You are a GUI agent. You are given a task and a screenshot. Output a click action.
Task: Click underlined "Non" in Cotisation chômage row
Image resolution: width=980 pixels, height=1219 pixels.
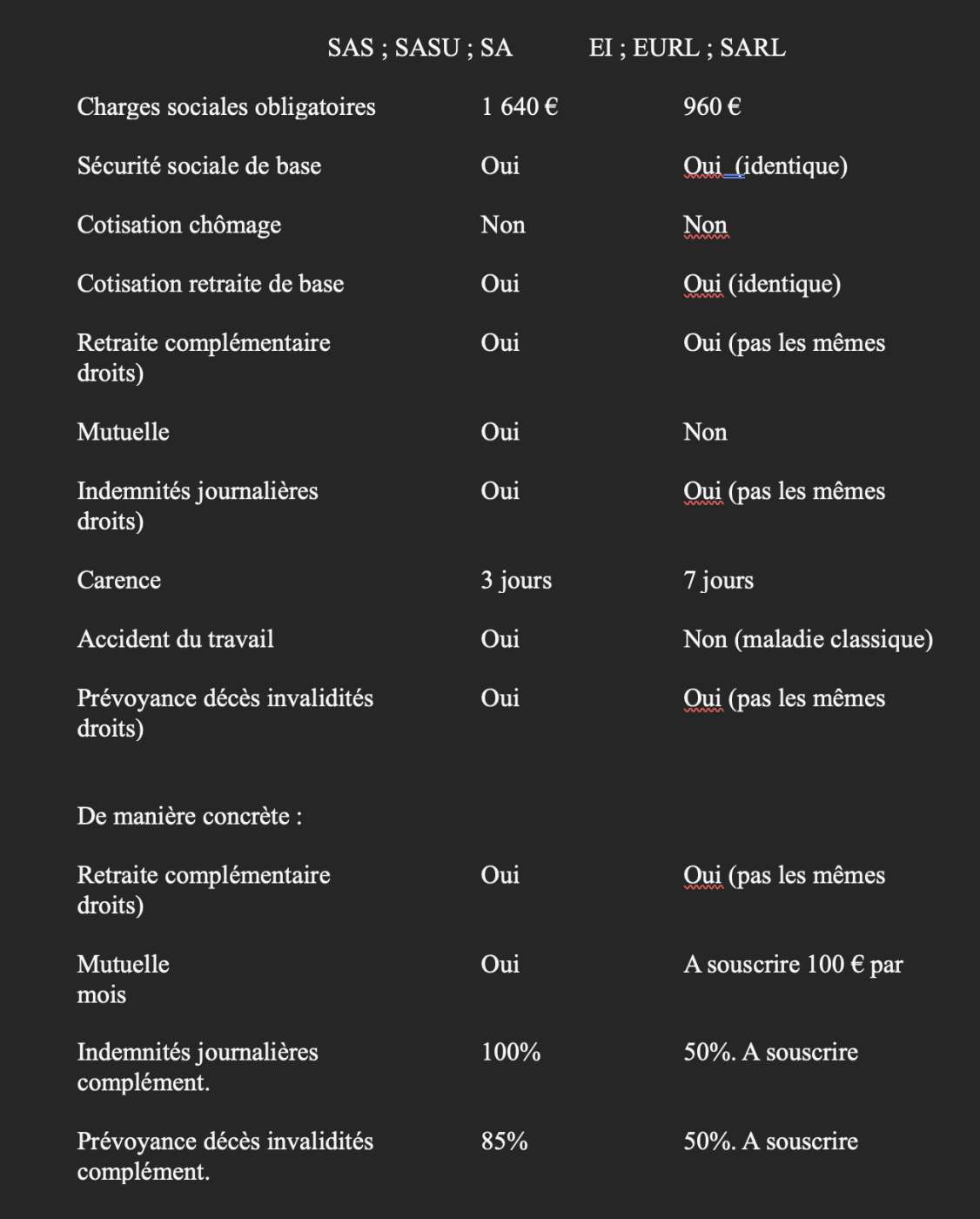click(705, 226)
